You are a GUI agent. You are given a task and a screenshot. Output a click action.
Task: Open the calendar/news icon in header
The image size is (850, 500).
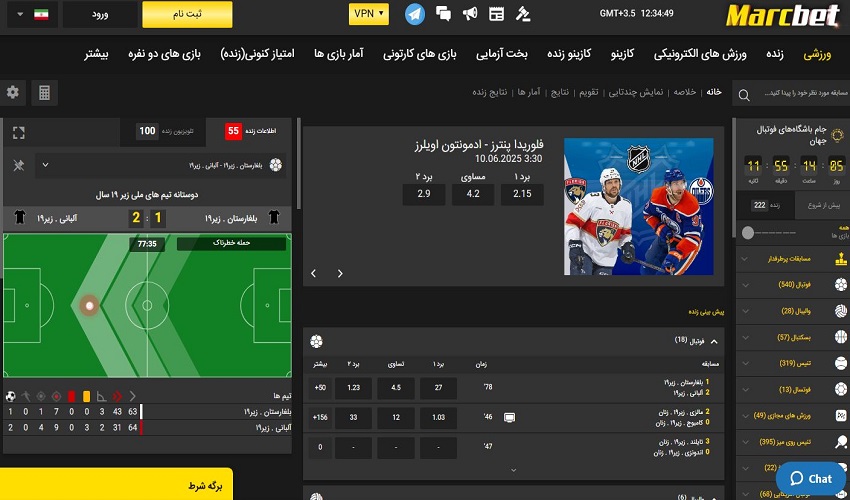pyautogui.click(x=496, y=14)
